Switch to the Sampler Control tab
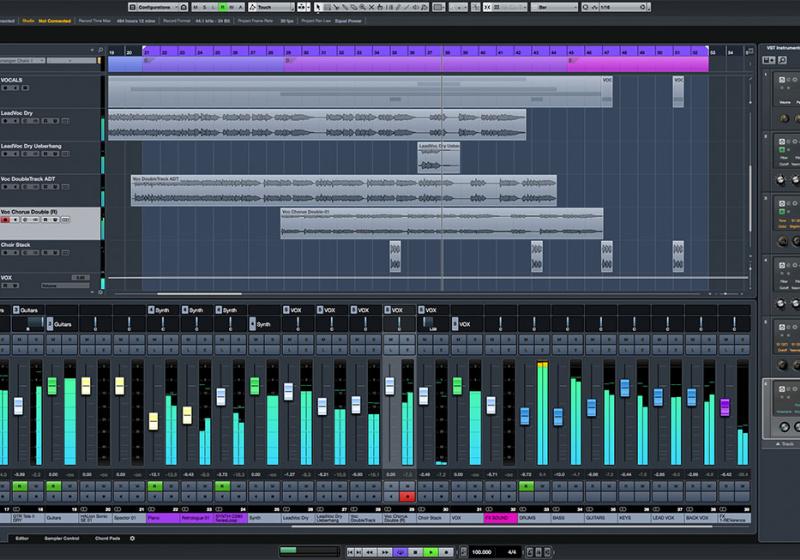800x560 pixels. (x=62, y=538)
